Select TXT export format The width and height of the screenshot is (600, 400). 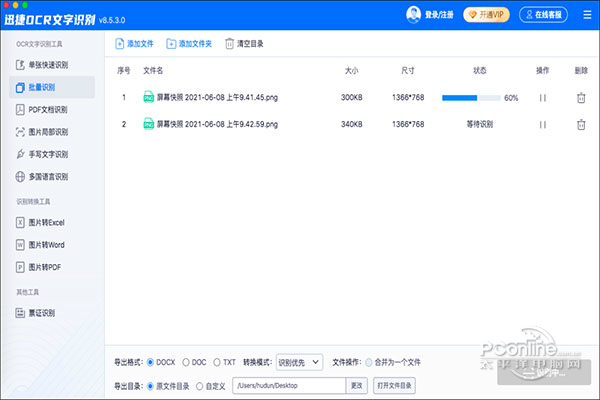[217, 362]
